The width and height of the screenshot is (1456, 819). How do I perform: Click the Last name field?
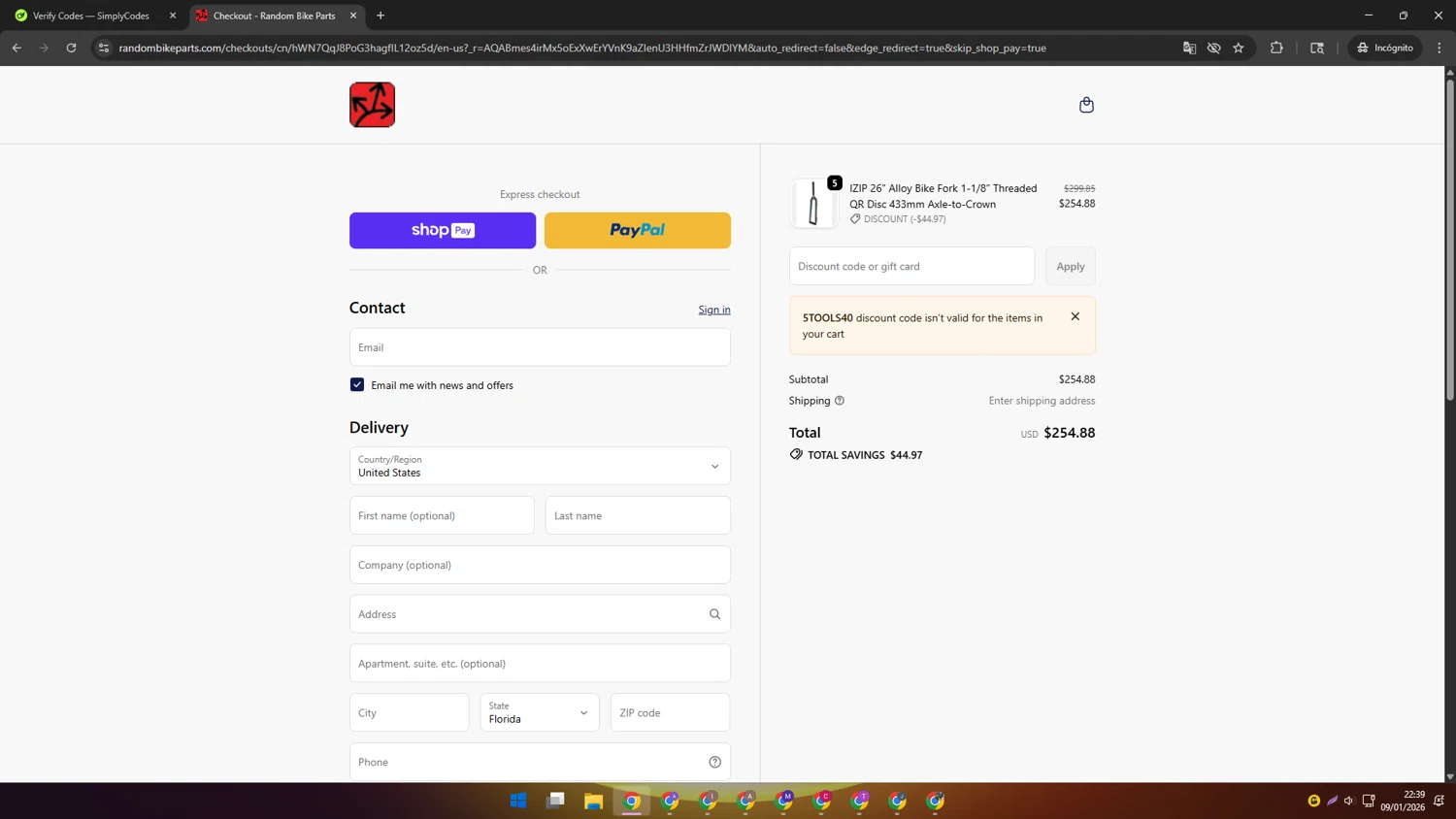click(x=638, y=515)
